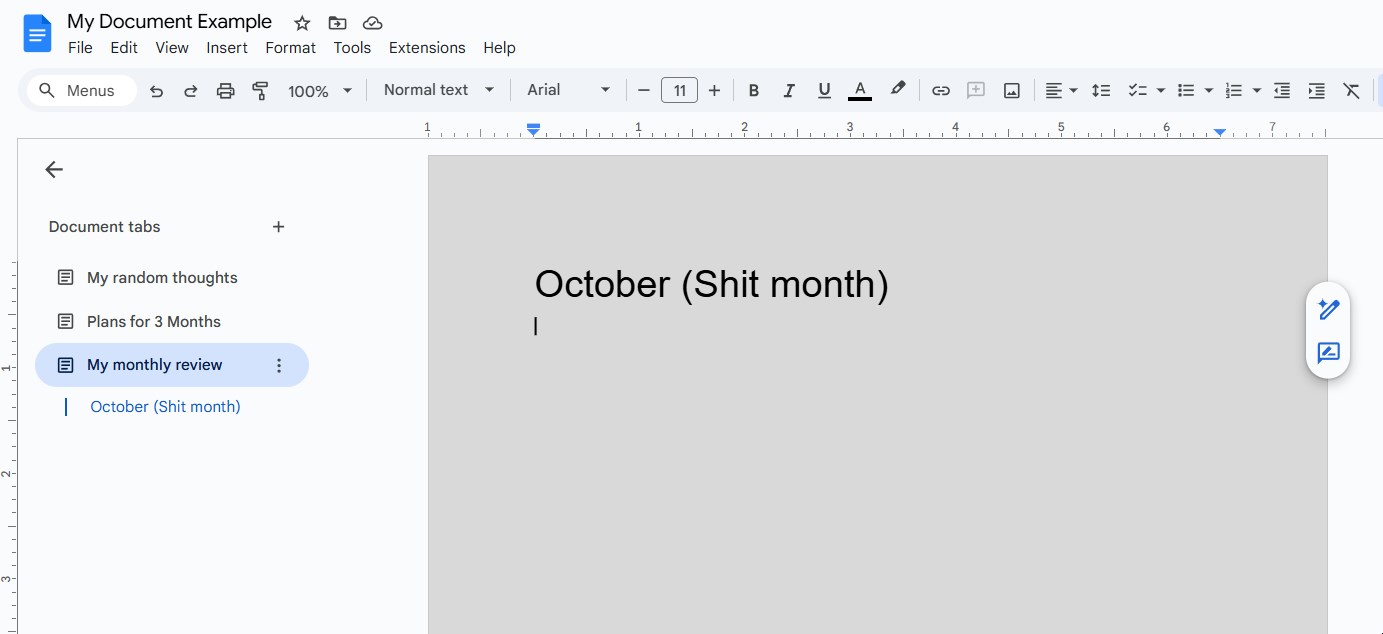This screenshot has width=1383, height=634.
Task: Open the text color picker
Action: (x=859, y=91)
